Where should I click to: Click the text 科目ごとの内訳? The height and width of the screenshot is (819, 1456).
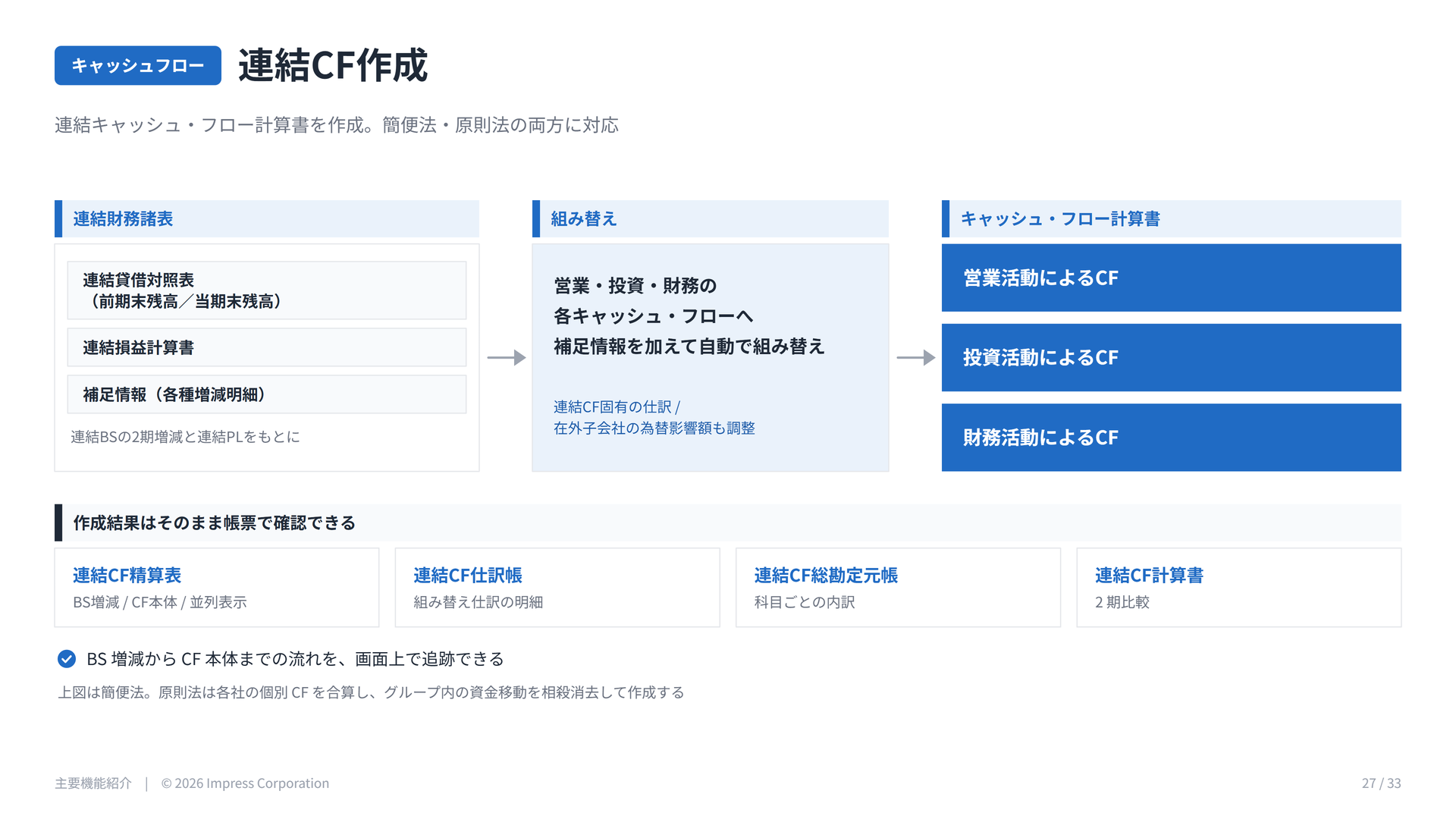[x=805, y=602]
